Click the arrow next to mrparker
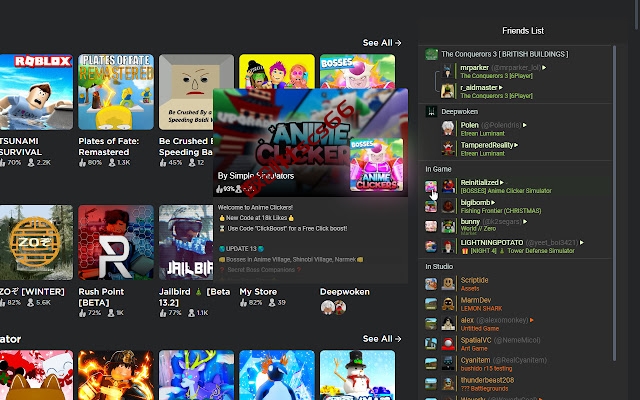640x400 pixels. tap(544, 68)
